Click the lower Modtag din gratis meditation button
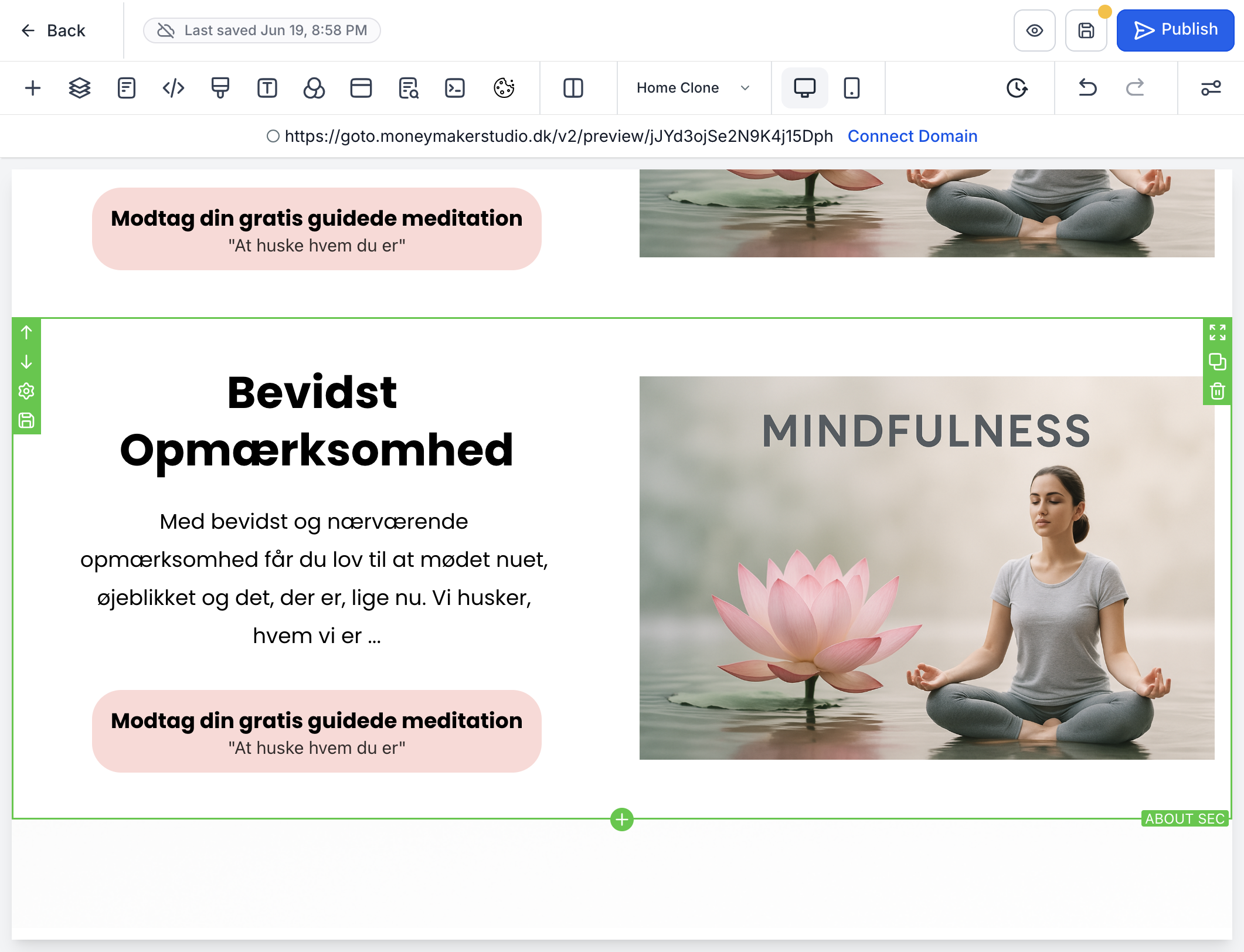The image size is (1244, 952). tap(317, 731)
